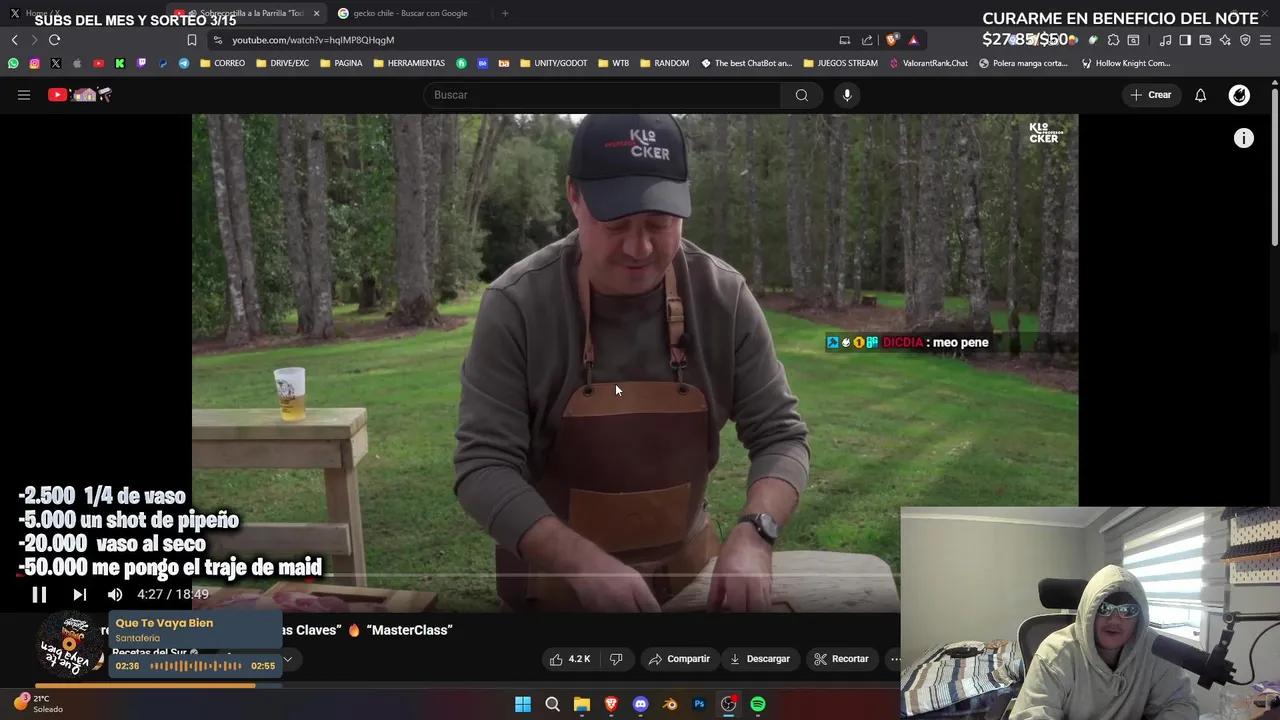Download the video with Descargar
The width and height of the screenshot is (1280, 720).
(x=760, y=659)
